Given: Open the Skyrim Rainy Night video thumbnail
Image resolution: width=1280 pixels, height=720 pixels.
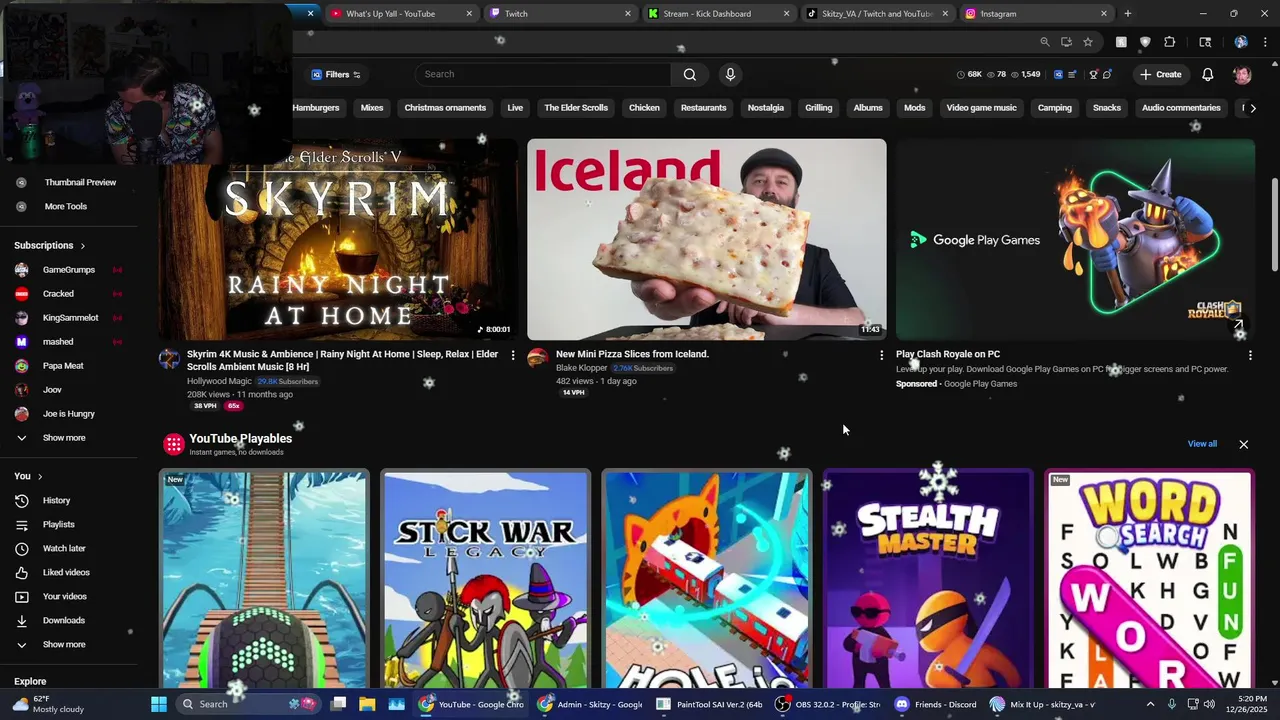Looking at the screenshot, I should click(x=338, y=240).
